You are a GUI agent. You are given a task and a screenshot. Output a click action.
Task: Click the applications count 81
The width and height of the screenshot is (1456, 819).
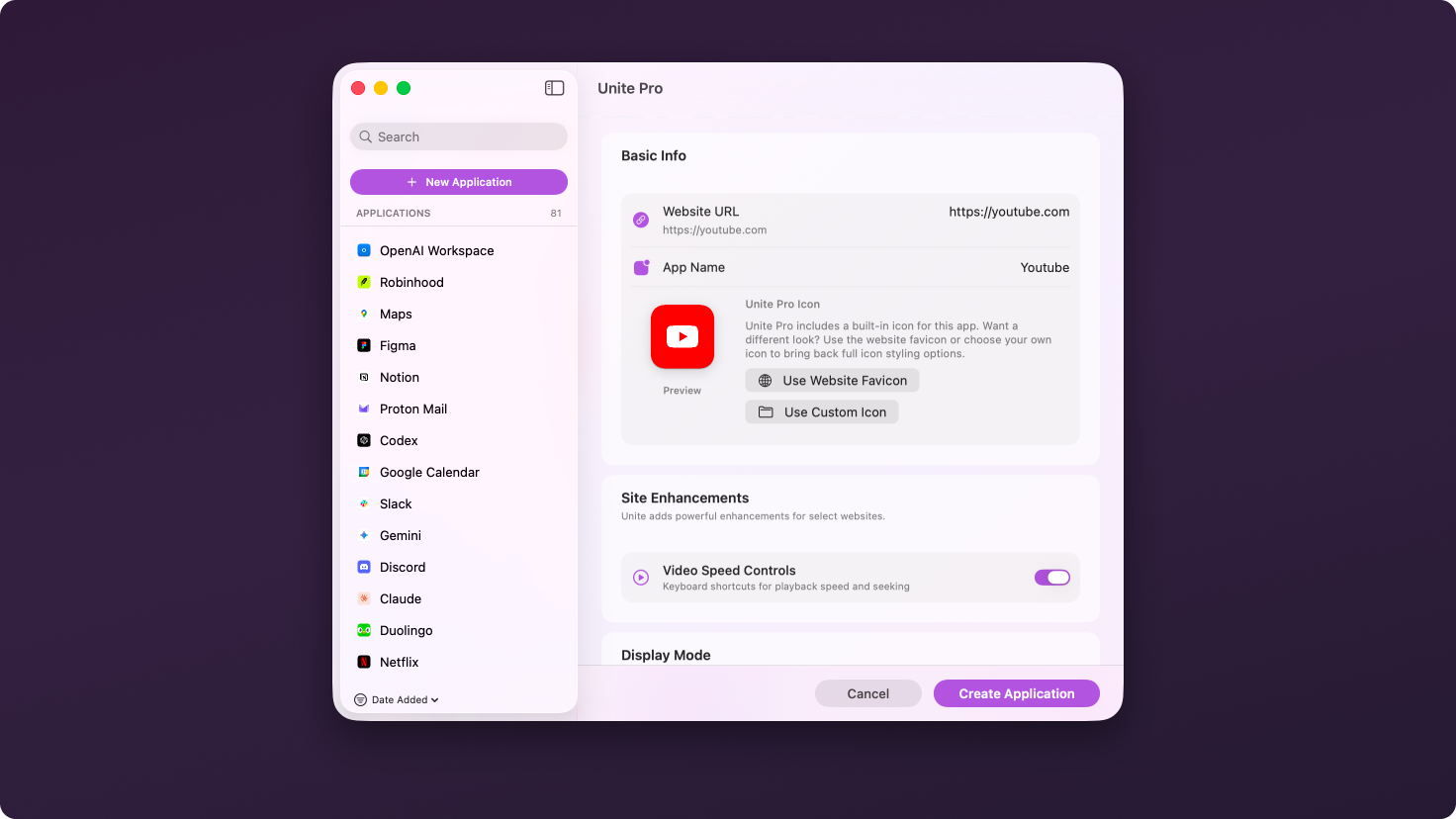(556, 213)
